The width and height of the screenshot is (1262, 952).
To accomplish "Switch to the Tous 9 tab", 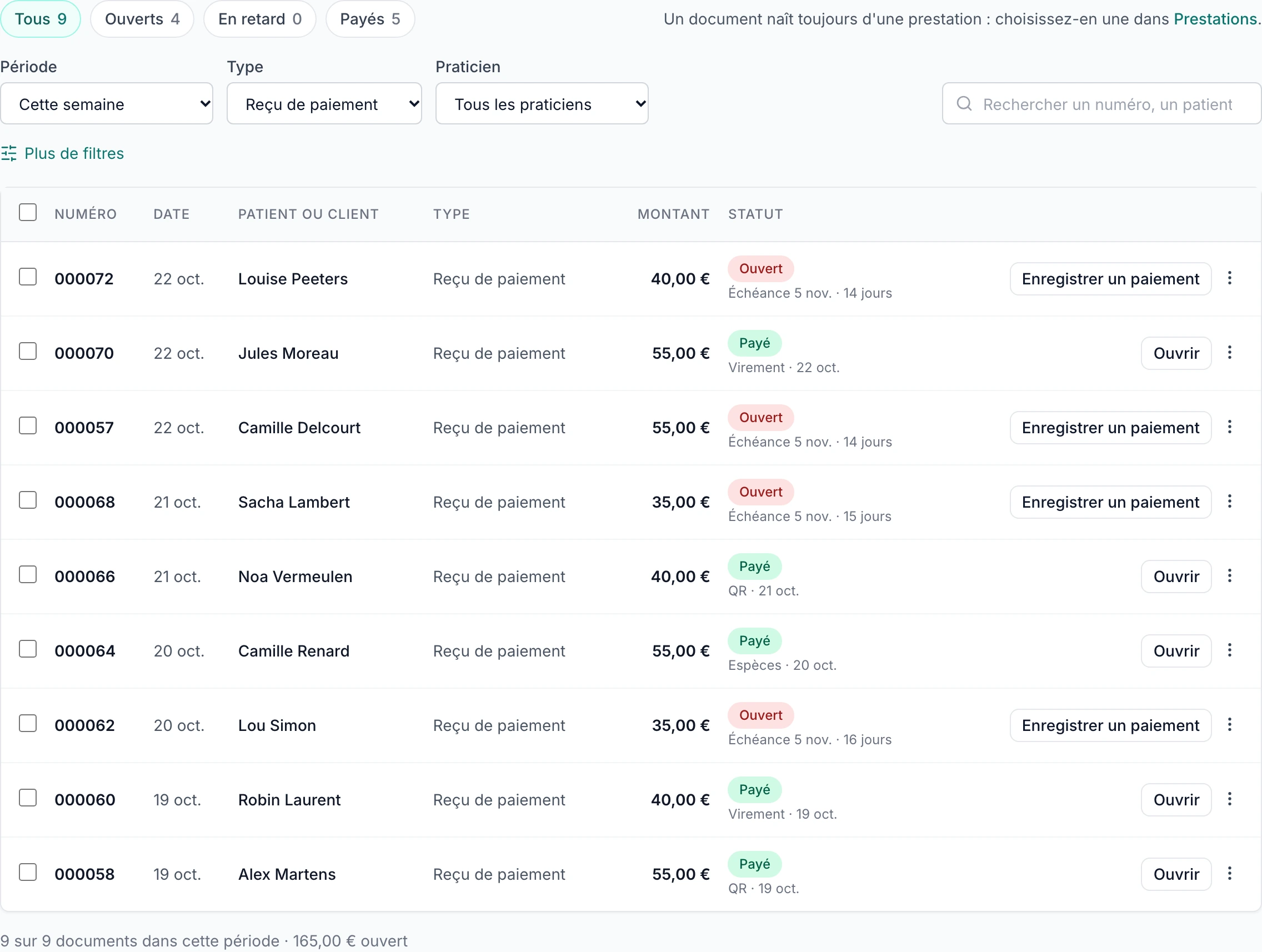I will 41,19.
